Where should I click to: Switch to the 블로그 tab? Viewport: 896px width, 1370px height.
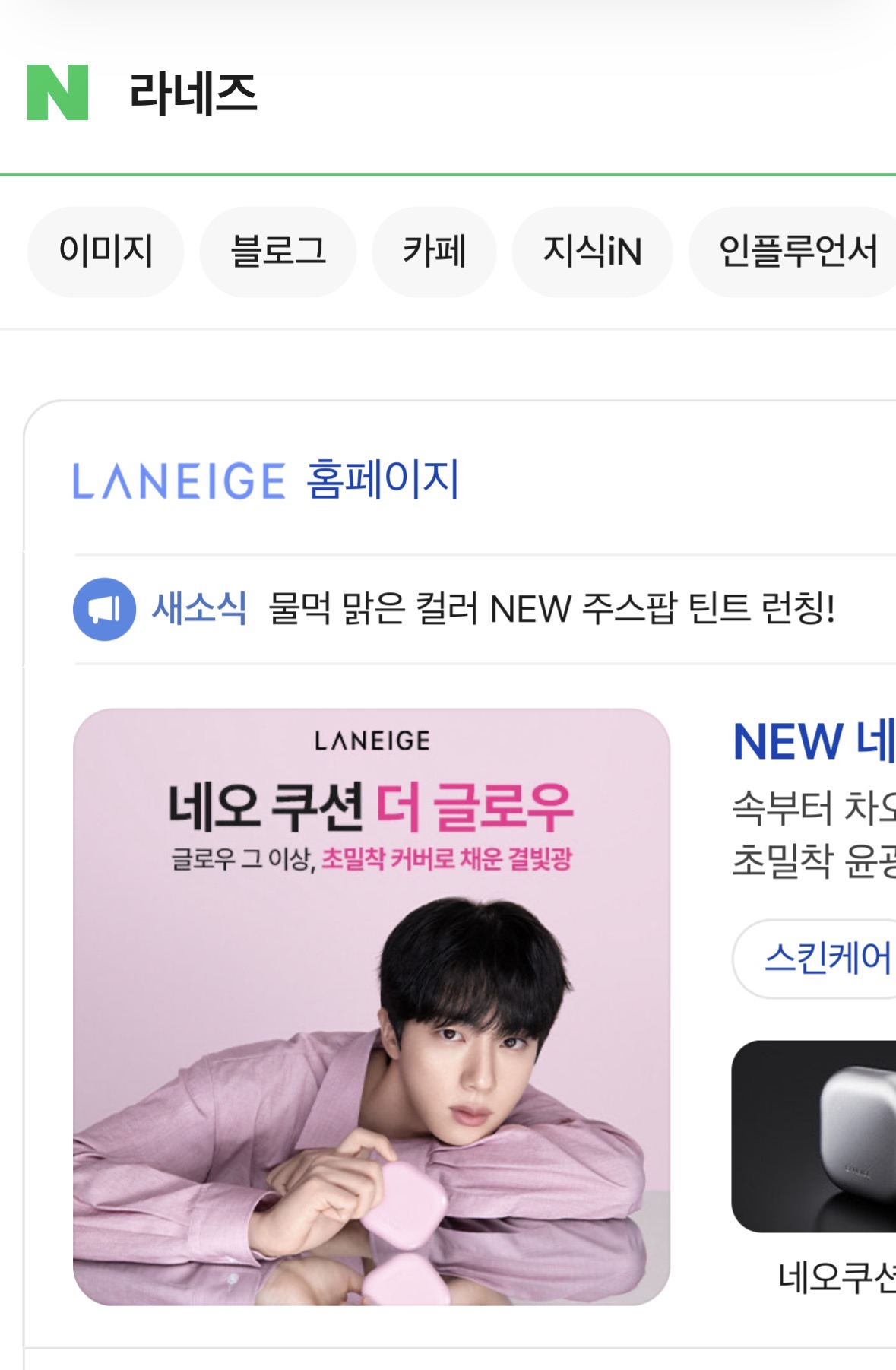(278, 252)
